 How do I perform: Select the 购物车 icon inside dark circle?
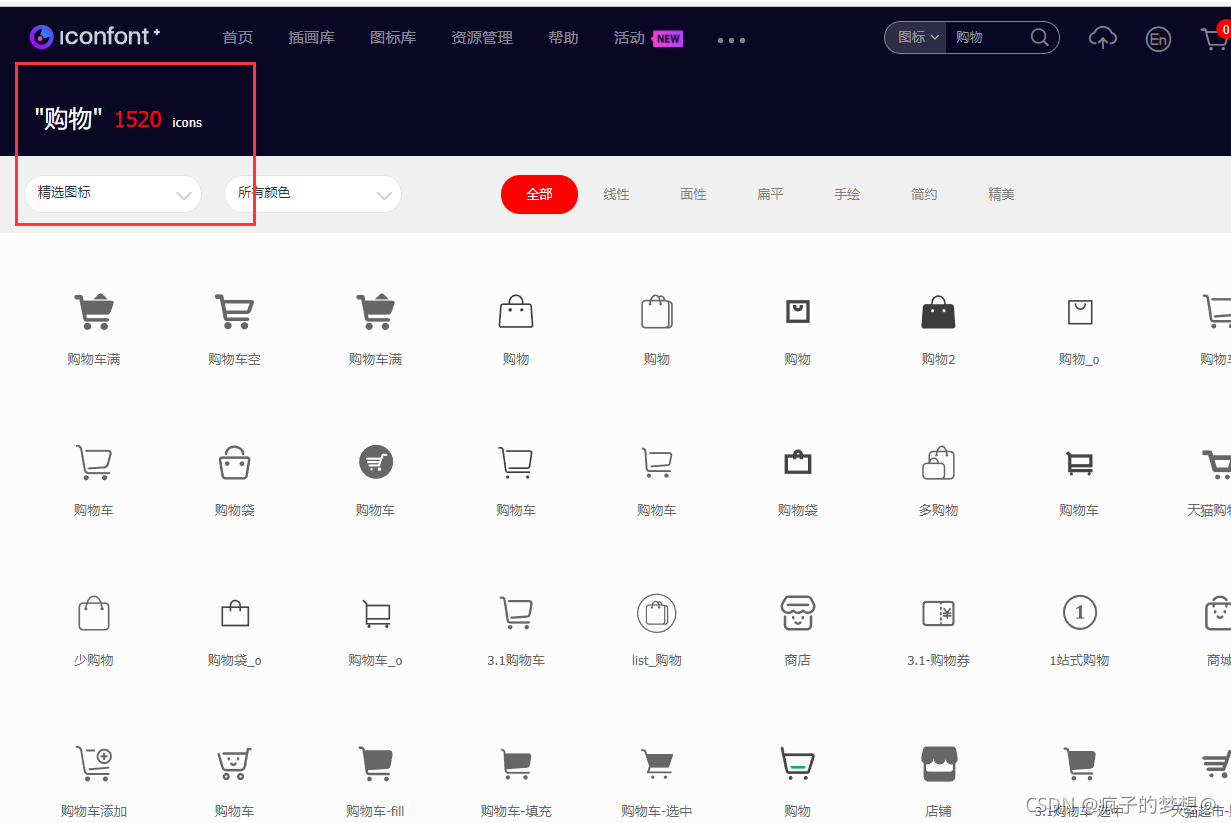pos(376,462)
